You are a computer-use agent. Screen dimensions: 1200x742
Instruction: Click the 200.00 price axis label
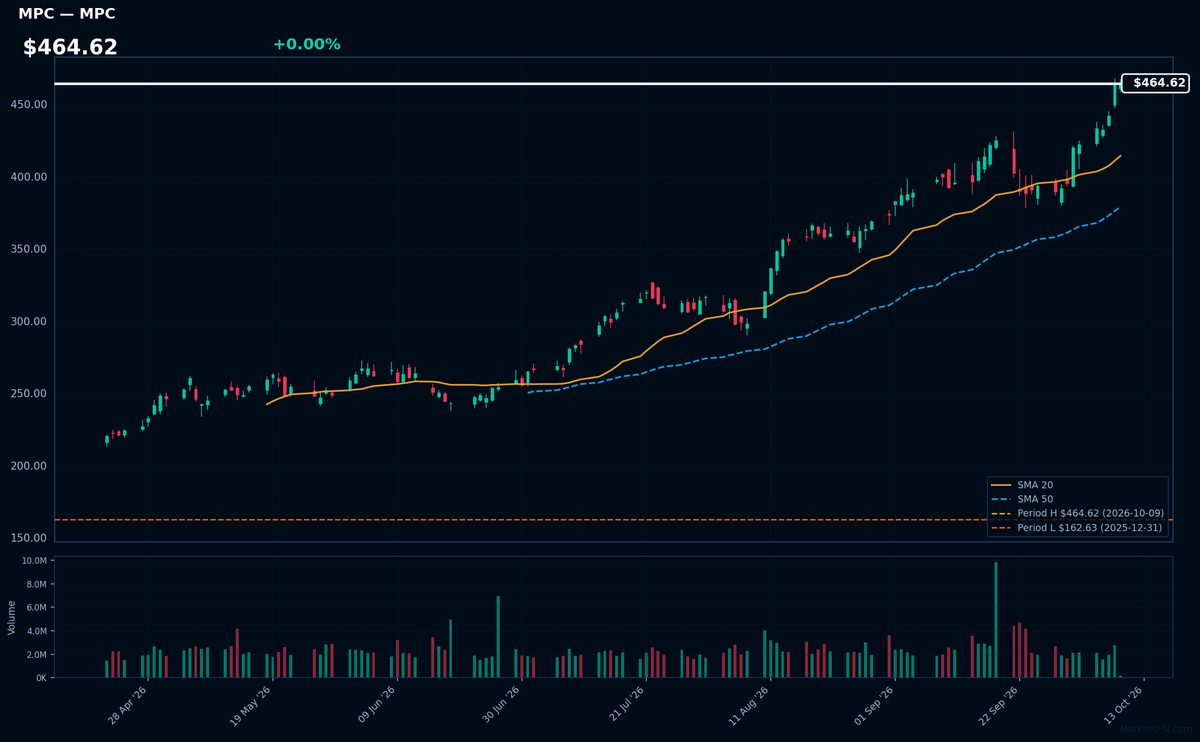(x=29, y=466)
